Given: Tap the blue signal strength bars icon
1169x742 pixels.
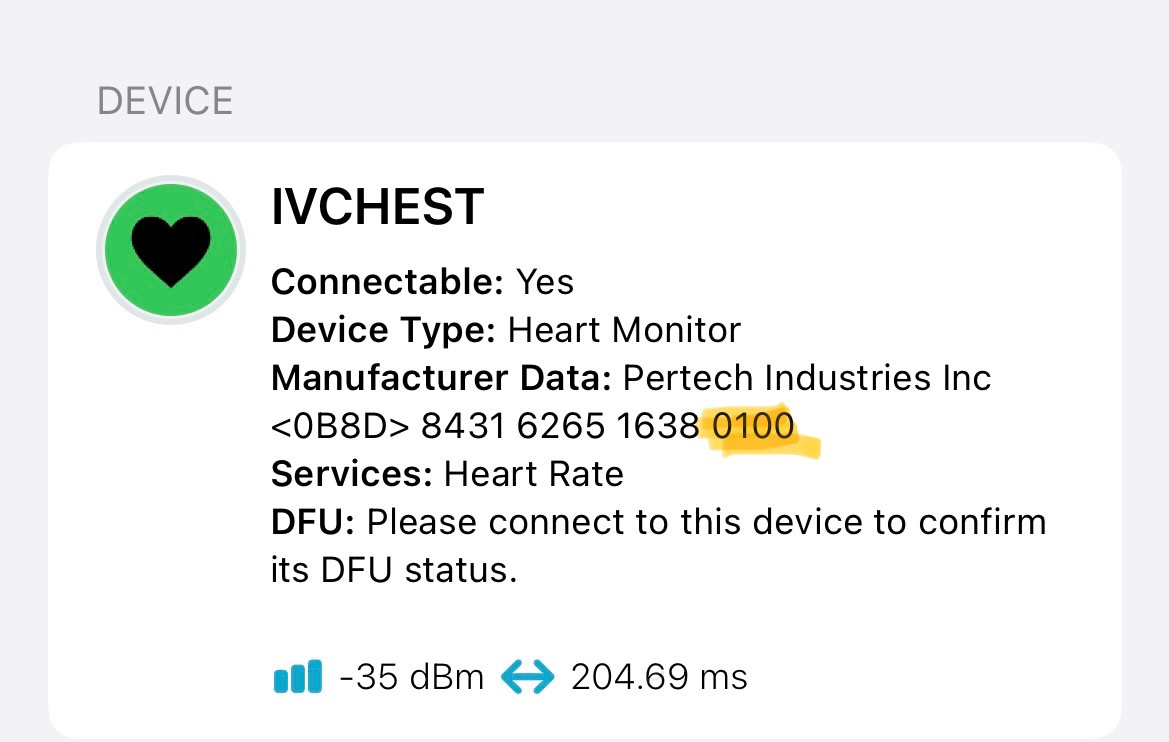Looking at the screenshot, I should [297, 676].
